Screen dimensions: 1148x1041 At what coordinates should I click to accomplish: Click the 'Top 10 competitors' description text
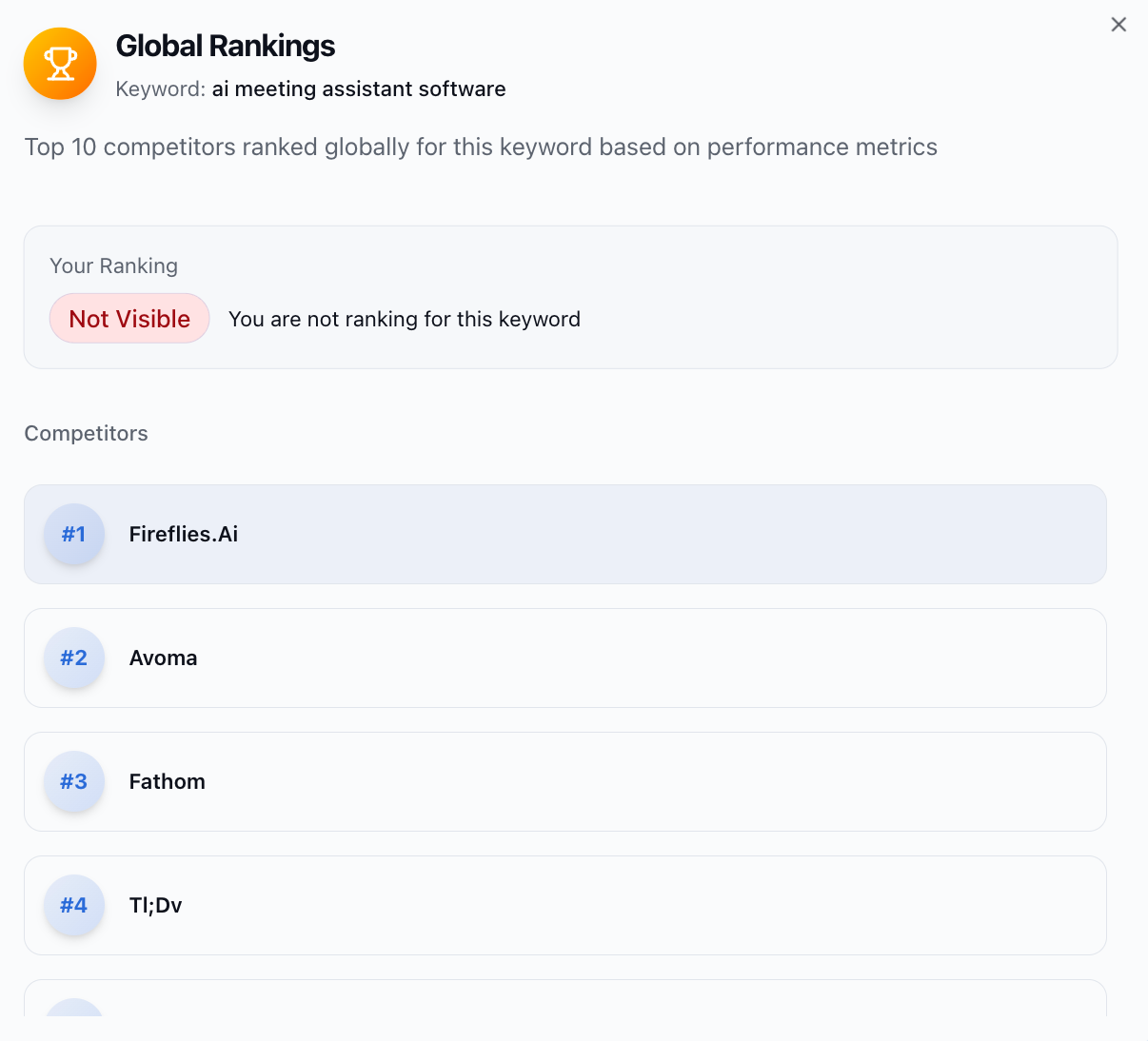tap(481, 147)
